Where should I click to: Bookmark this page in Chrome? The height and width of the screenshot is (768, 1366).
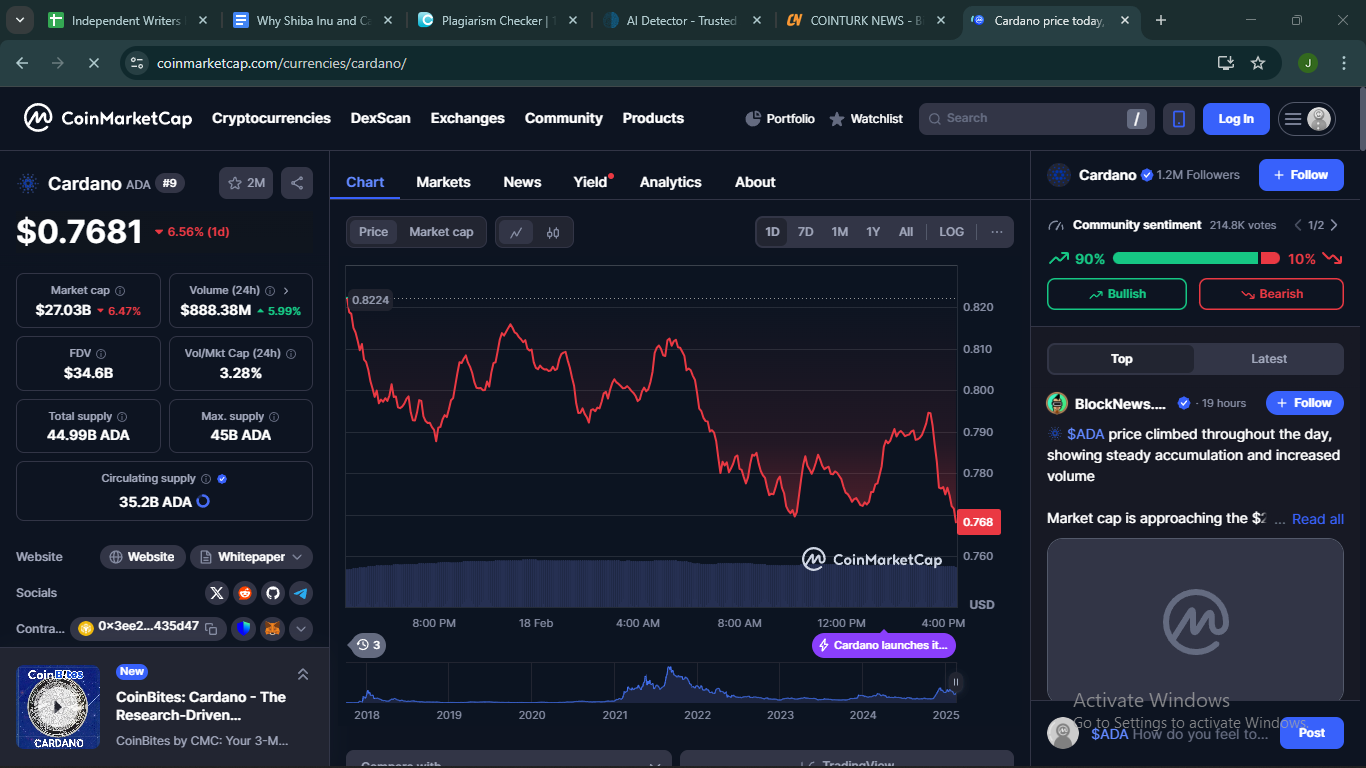click(1258, 63)
